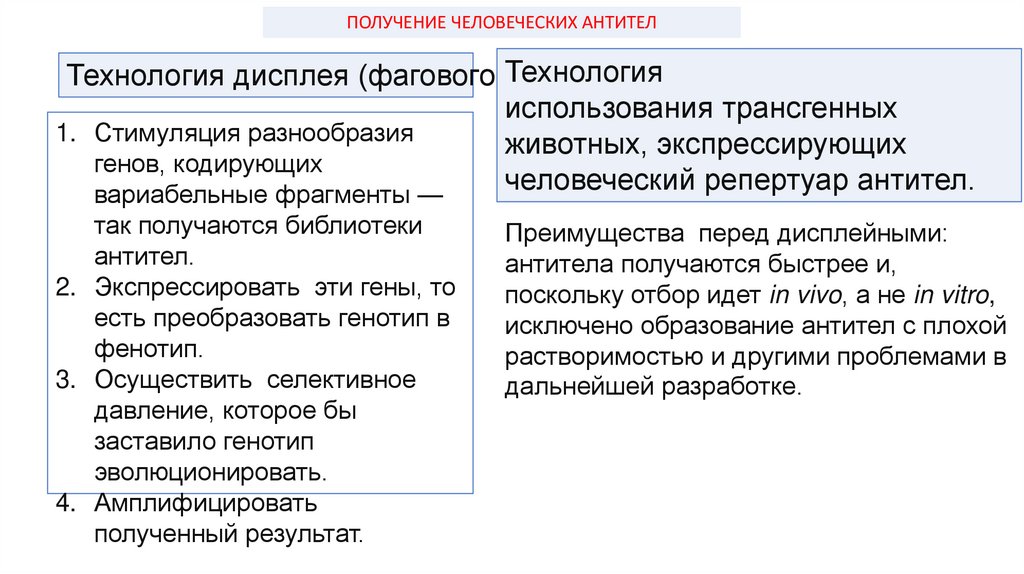The width and height of the screenshot is (1024, 574).
Task: Click the line 'заставило генотип'
Action: [204, 441]
